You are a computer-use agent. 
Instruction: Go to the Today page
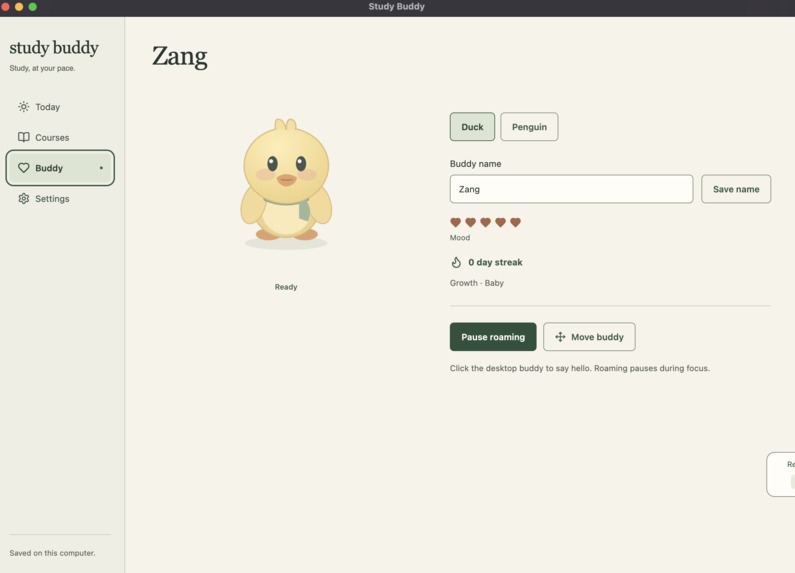pos(60,107)
